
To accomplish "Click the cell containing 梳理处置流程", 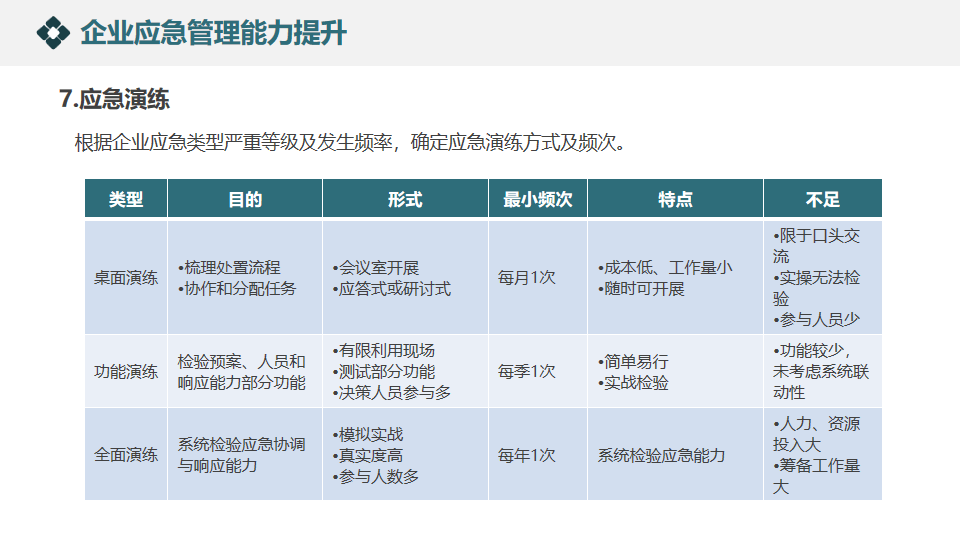I will (x=245, y=277).
